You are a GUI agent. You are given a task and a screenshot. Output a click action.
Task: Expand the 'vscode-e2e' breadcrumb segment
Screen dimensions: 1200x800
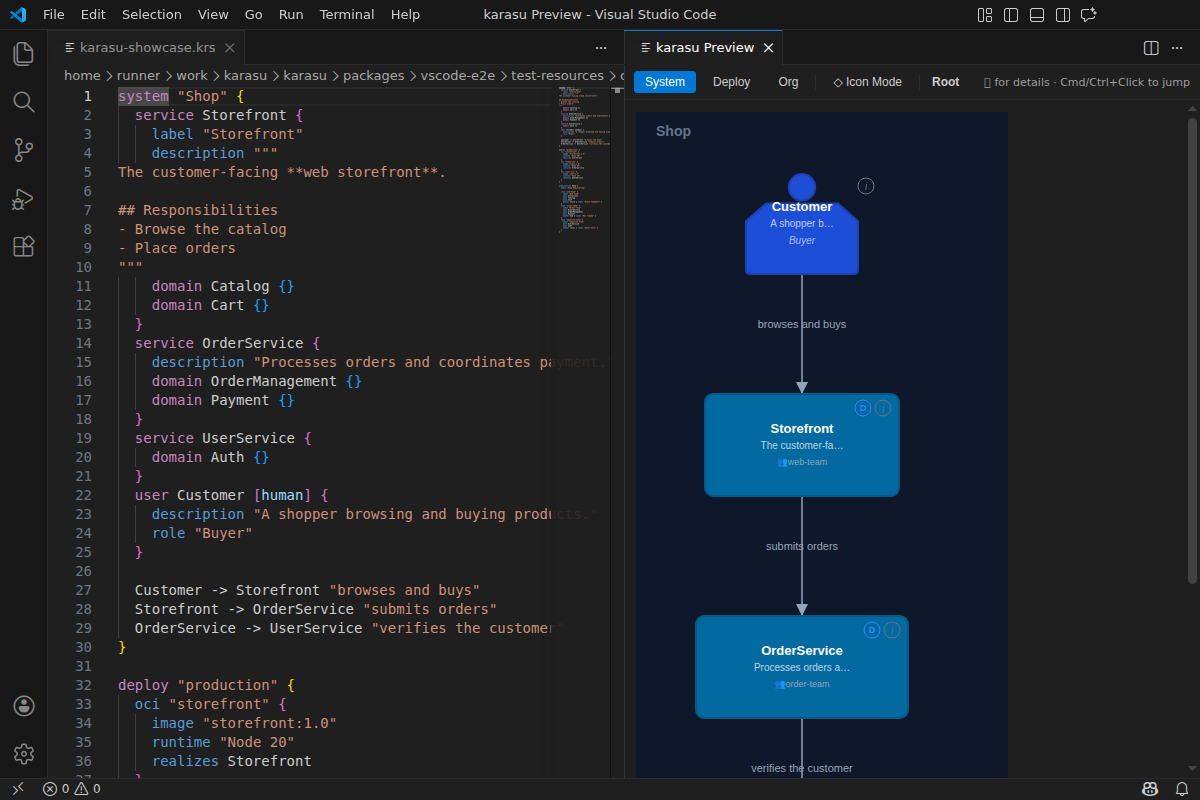pos(457,75)
